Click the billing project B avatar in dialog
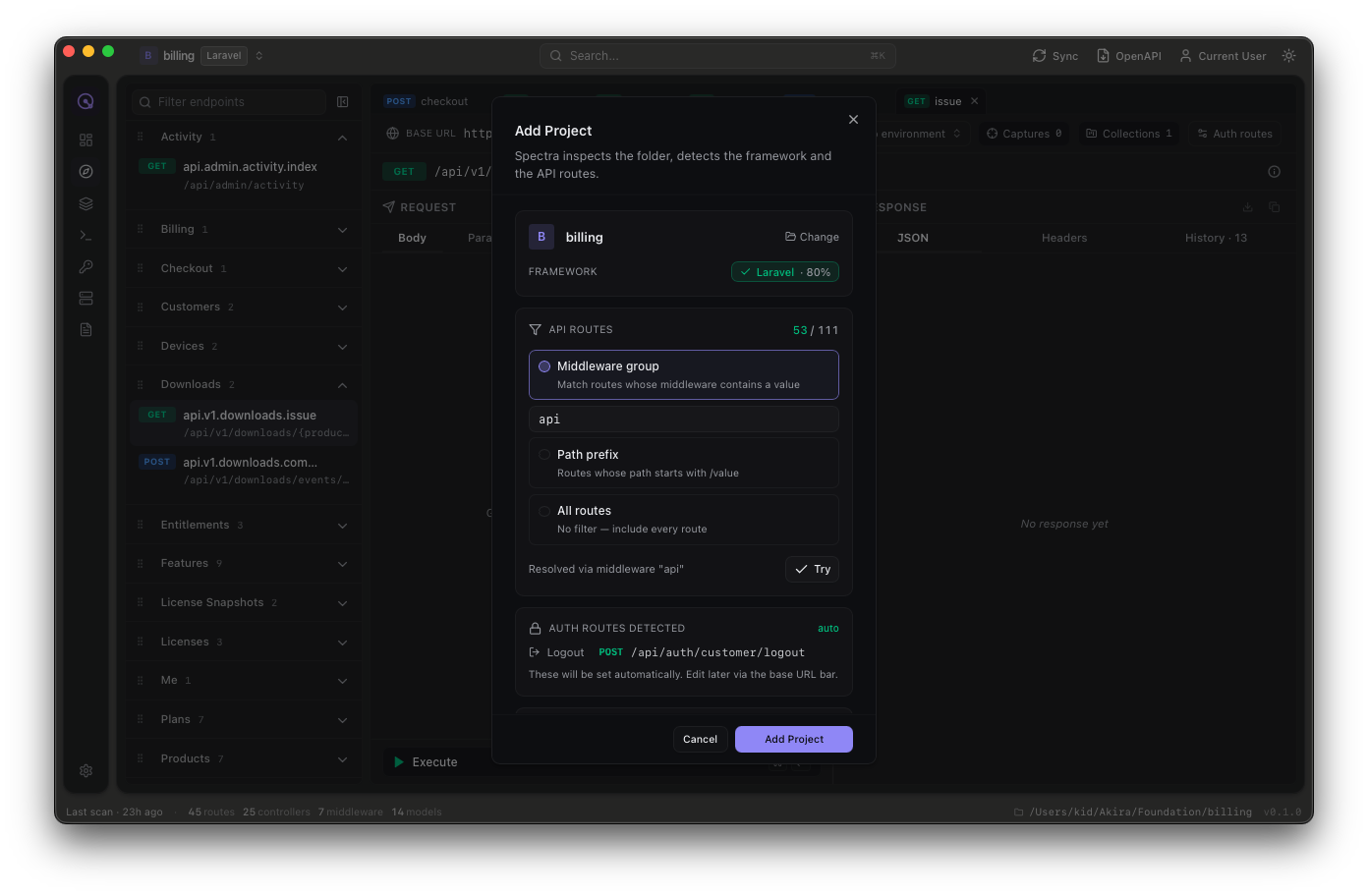Viewport: 1368px width, 896px height. pos(541,237)
